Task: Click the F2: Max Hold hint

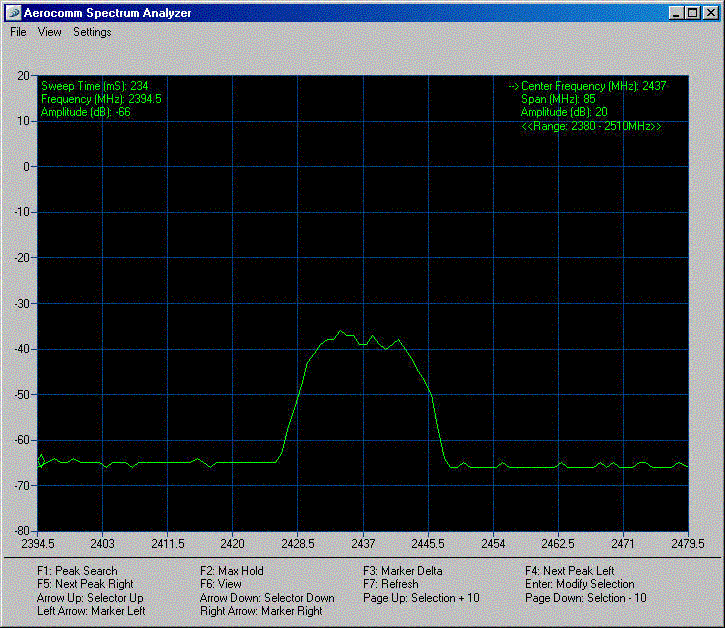Action: [x=232, y=571]
